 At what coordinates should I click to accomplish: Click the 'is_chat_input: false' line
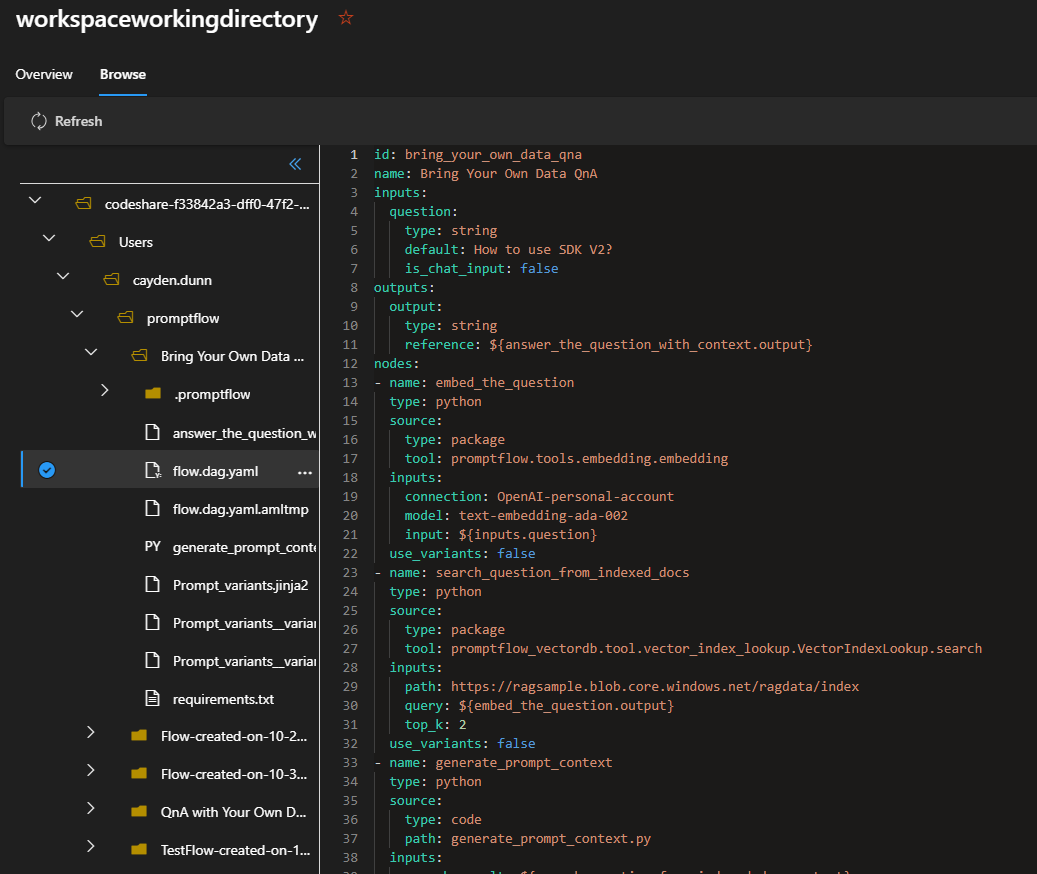pos(481,268)
